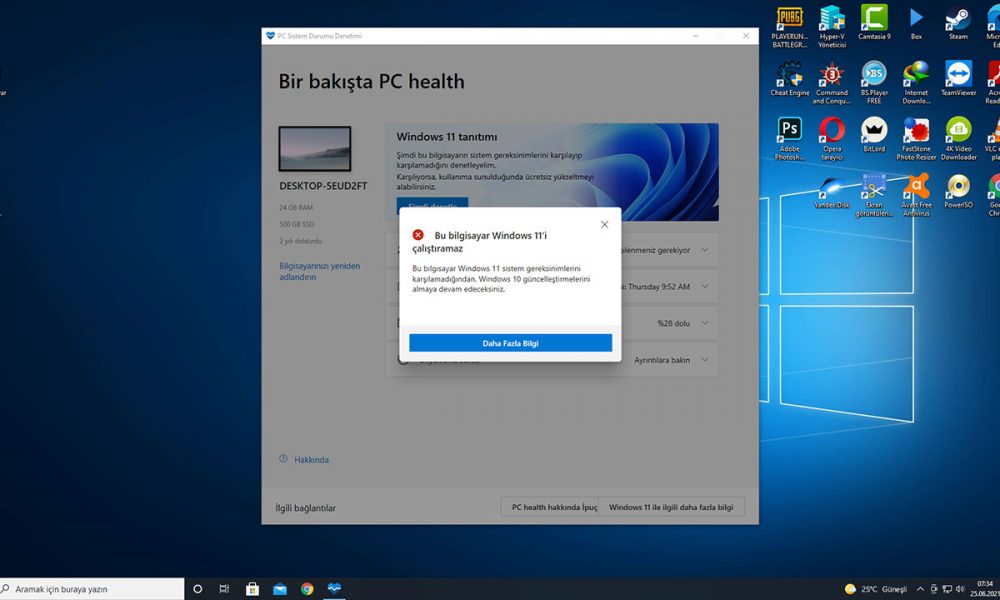
Task: Expand the Thursday 9:52 AM backup row
Action: (703, 286)
